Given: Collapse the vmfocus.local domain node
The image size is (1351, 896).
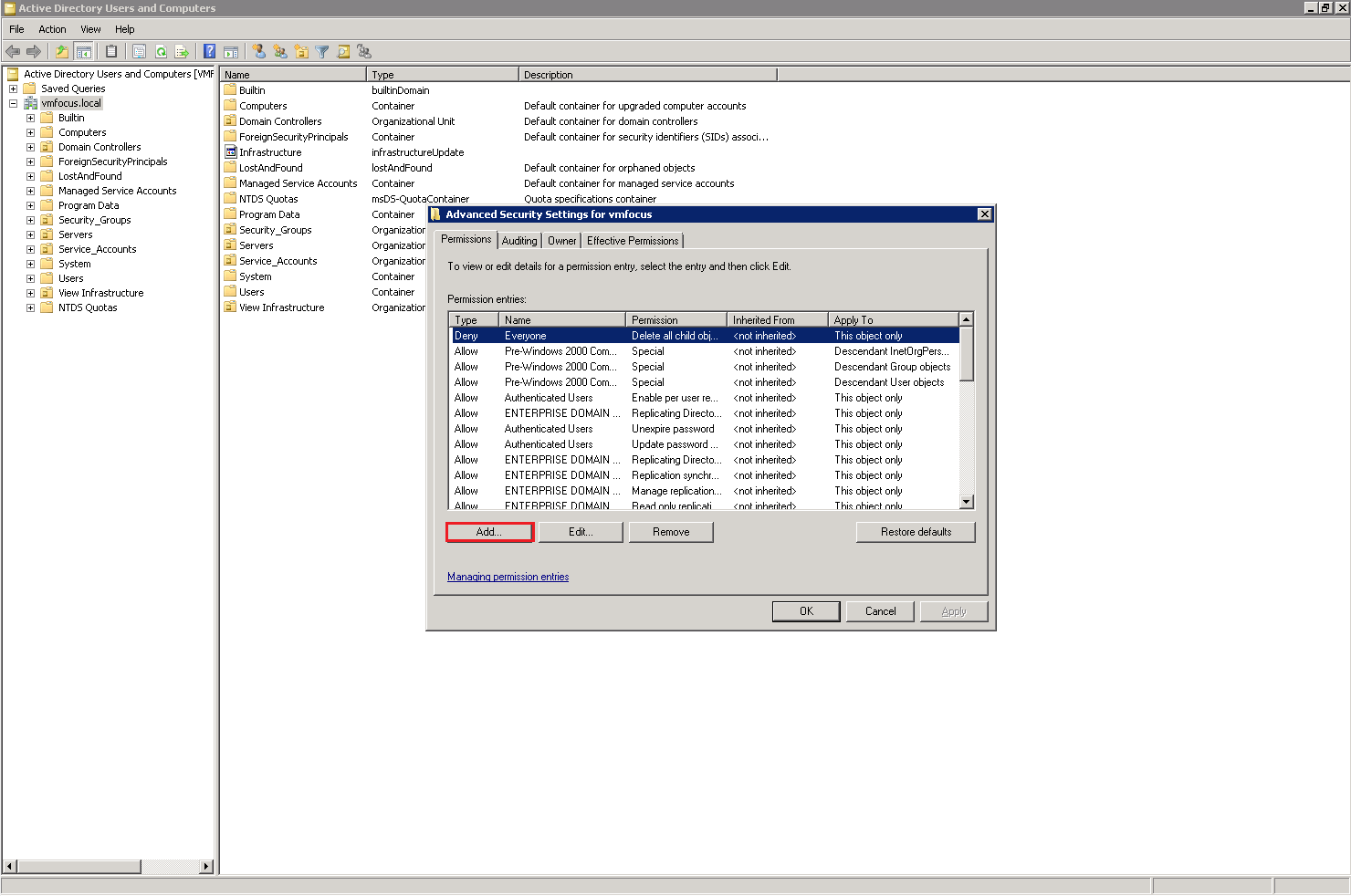Looking at the screenshot, I should (x=13, y=103).
